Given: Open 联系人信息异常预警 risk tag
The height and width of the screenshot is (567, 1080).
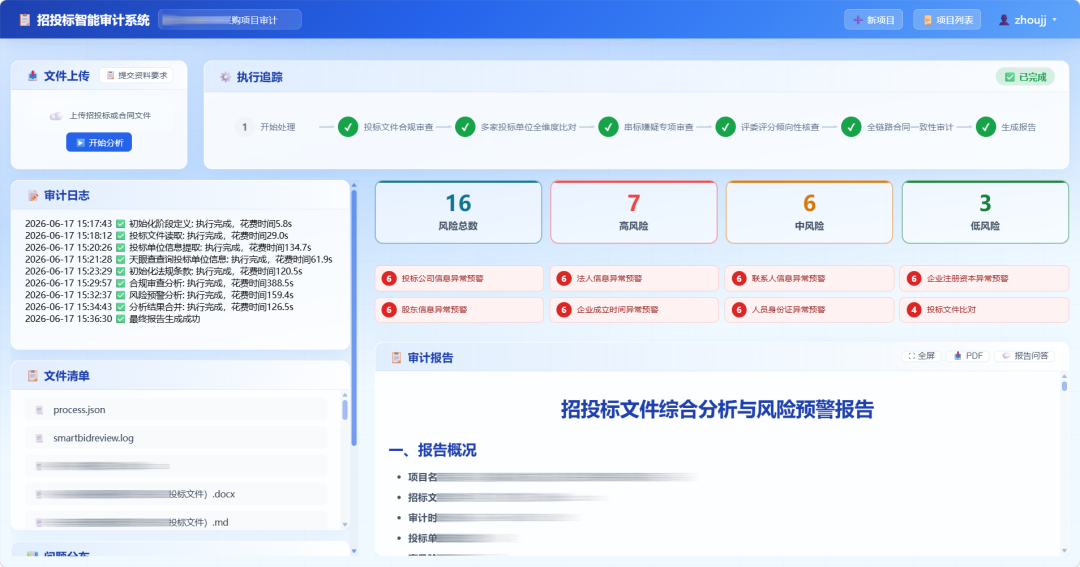Looking at the screenshot, I should pos(809,278).
